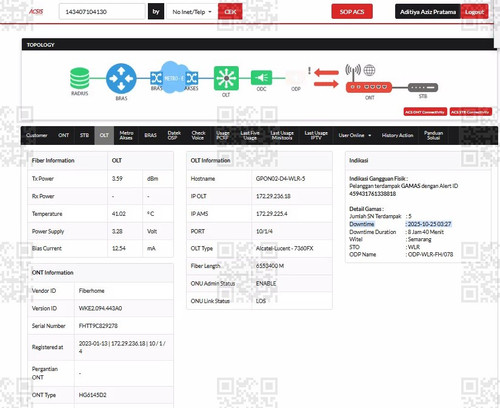Screen dimensions: 500x408
Task: Click the globe internet icon above ONT
Action: tap(369, 70)
